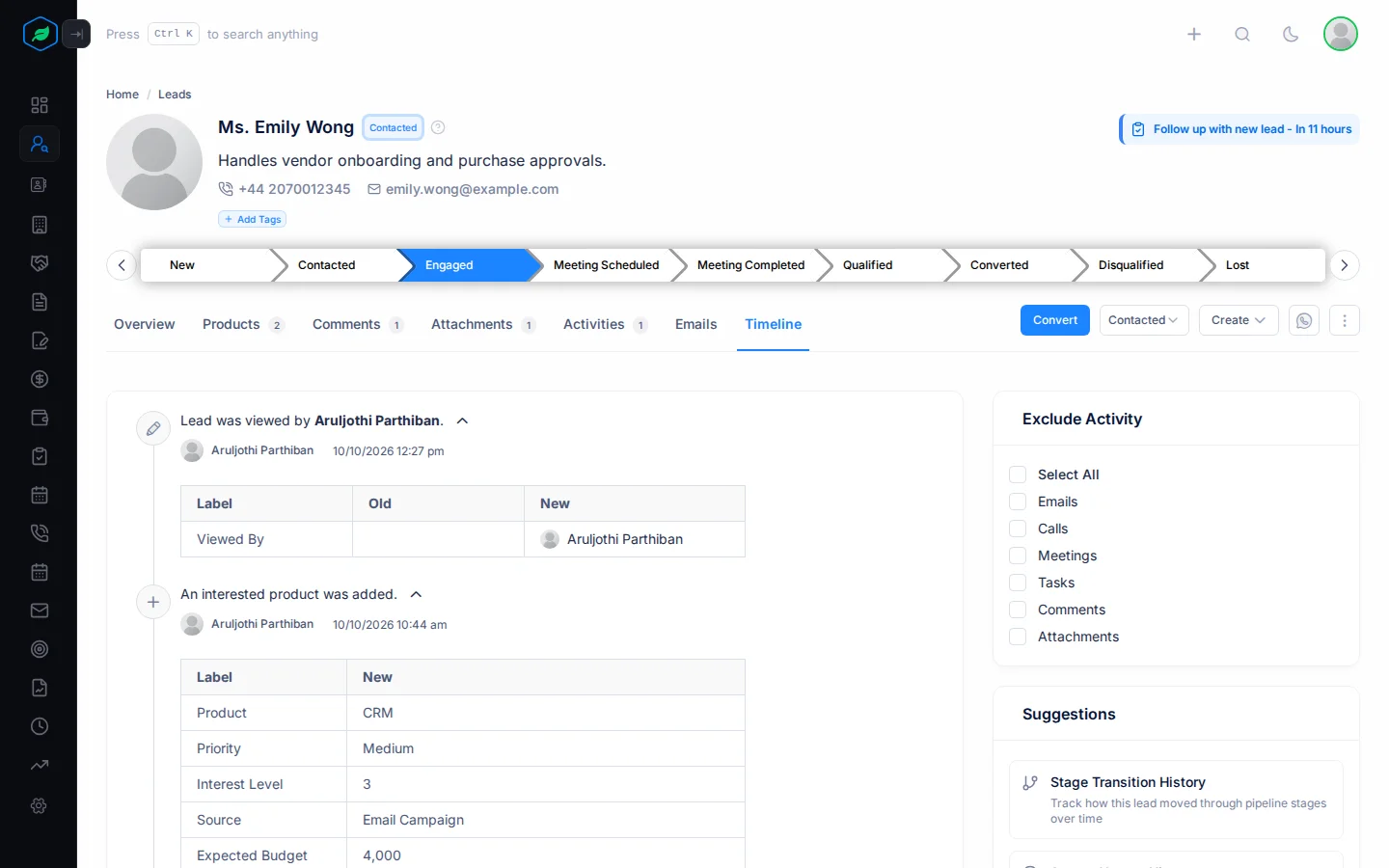Click the Add Tags button
The width and height of the screenshot is (1389, 868).
pos(253,219)
